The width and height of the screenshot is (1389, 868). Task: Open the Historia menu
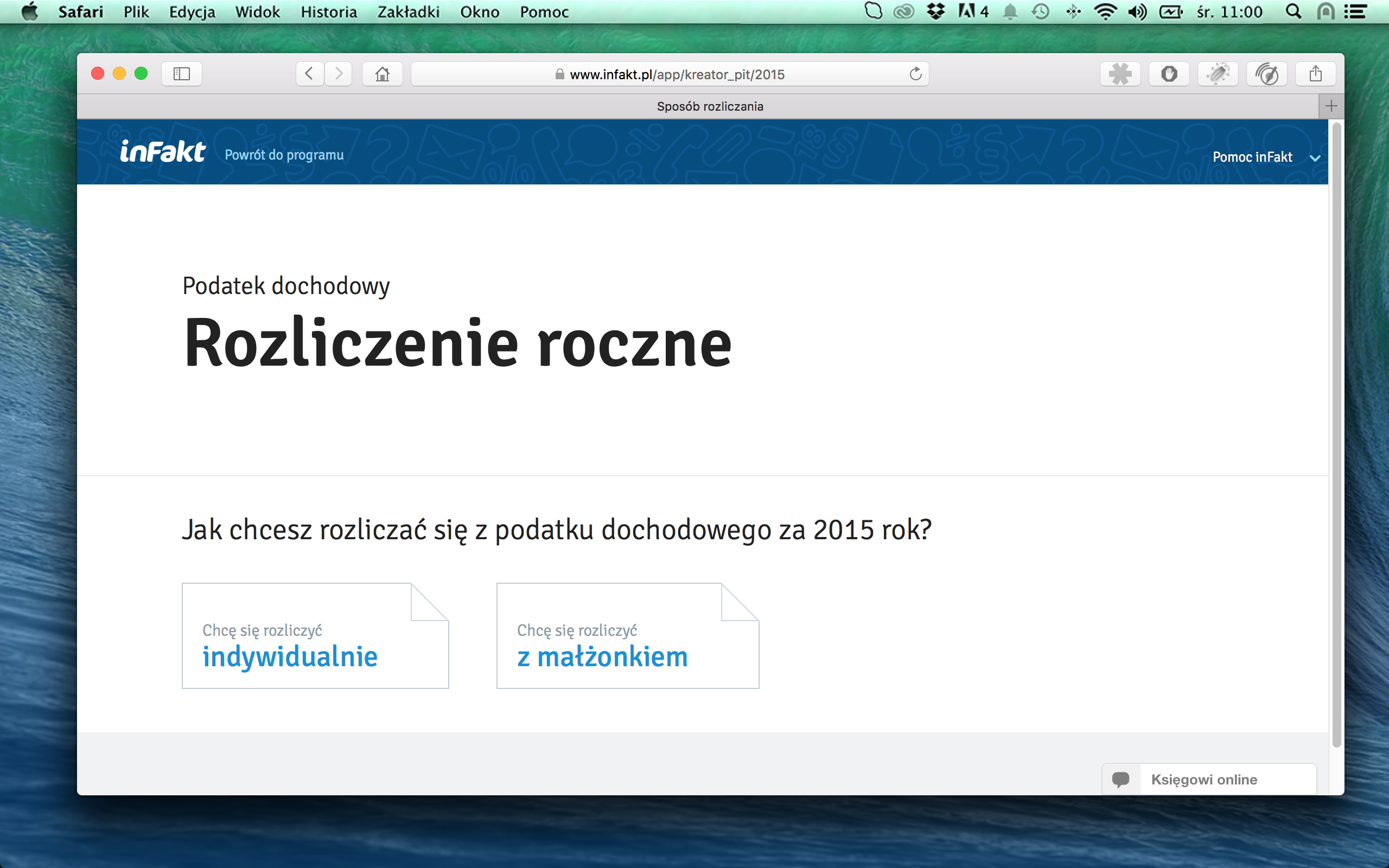pos(328,11)
